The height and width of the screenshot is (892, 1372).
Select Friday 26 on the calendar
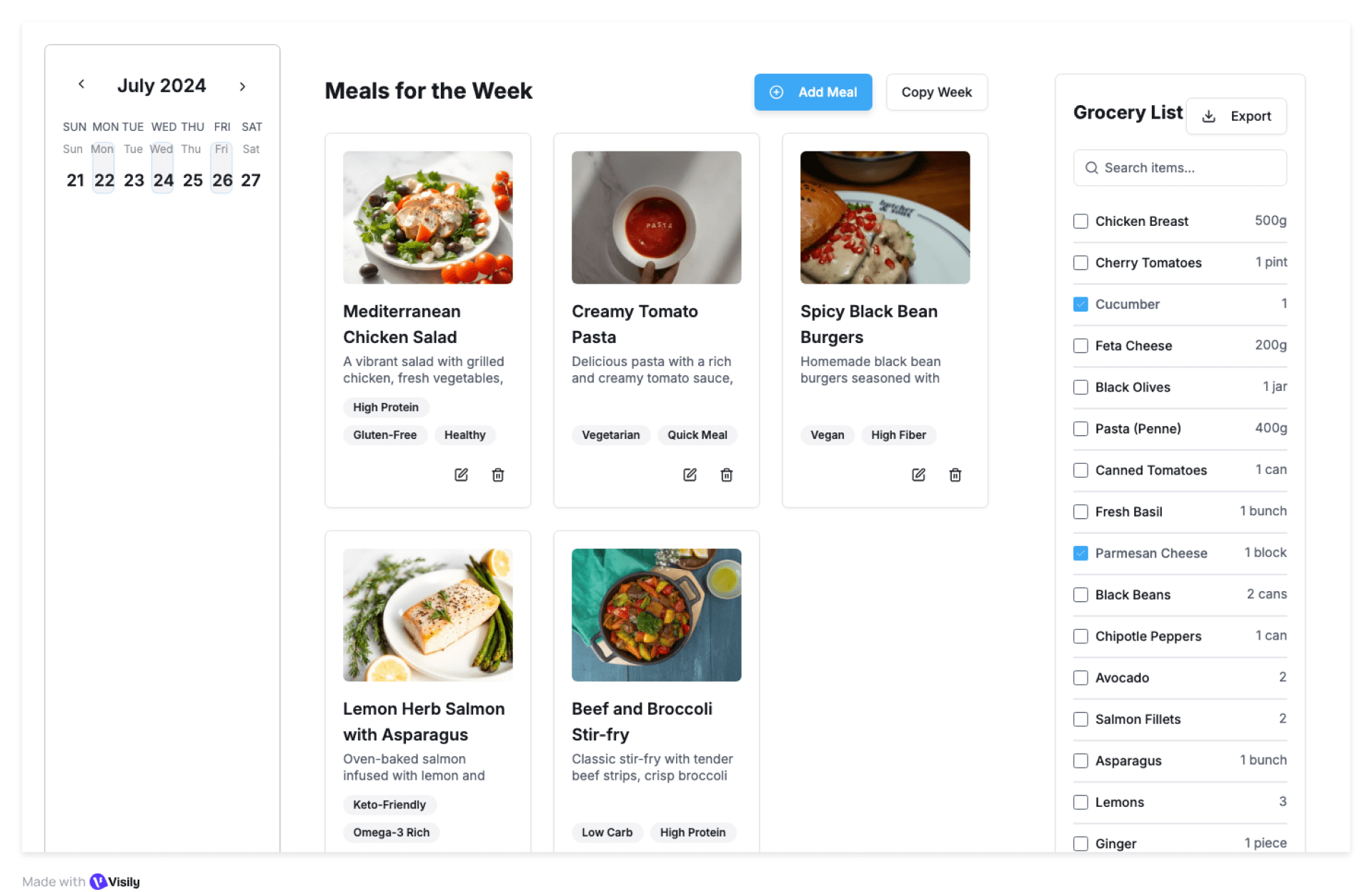click(222, 180)
